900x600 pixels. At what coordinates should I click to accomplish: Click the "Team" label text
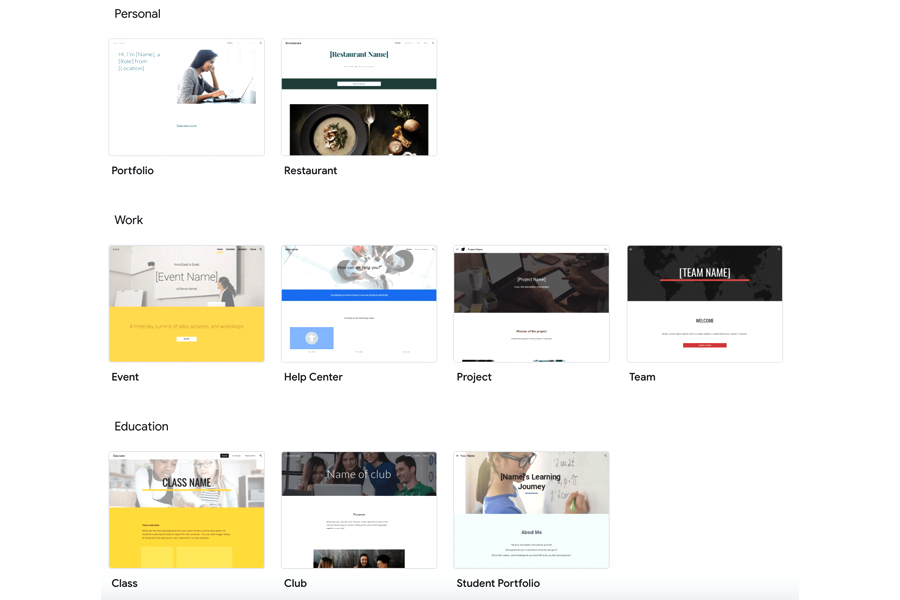(642, 377)
